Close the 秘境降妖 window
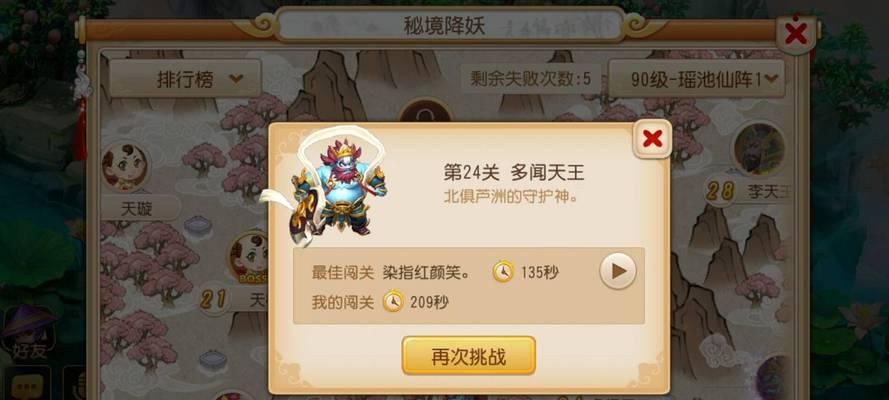889x400 pixels. click(x=796, y=34)
